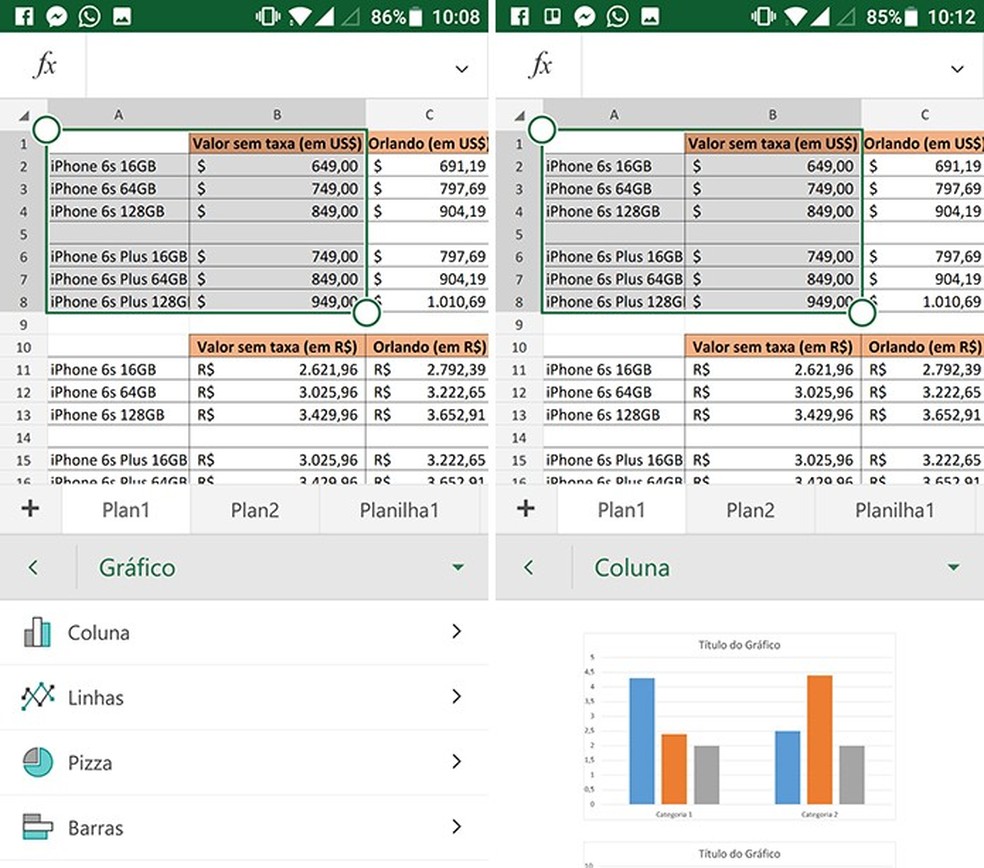The height and width of the screenshot is (868, 984).
Task: Open the Gráfico category dropdown
Action: pos(459,567)
